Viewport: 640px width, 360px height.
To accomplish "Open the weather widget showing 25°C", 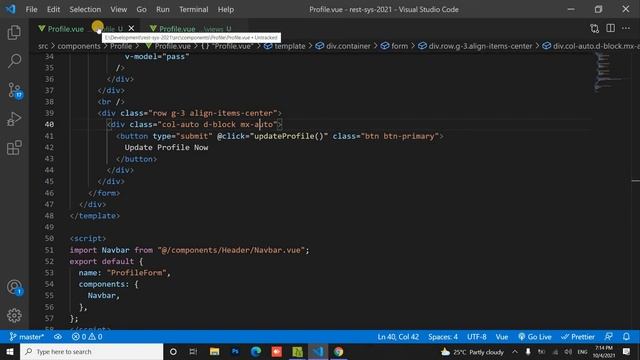I will (x=472, y=352).
